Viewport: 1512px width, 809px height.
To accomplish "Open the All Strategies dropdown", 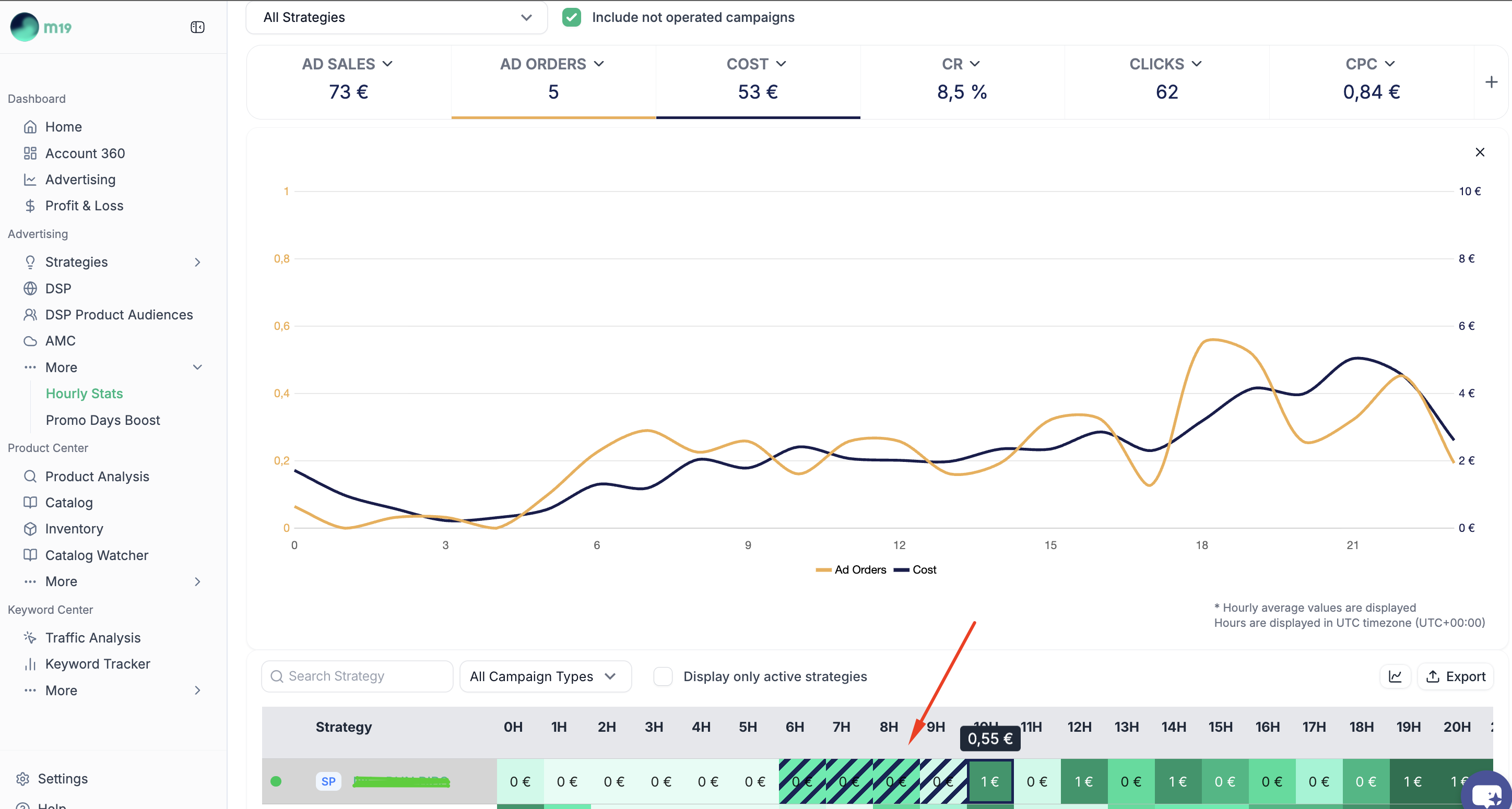I will coord(397,18).
